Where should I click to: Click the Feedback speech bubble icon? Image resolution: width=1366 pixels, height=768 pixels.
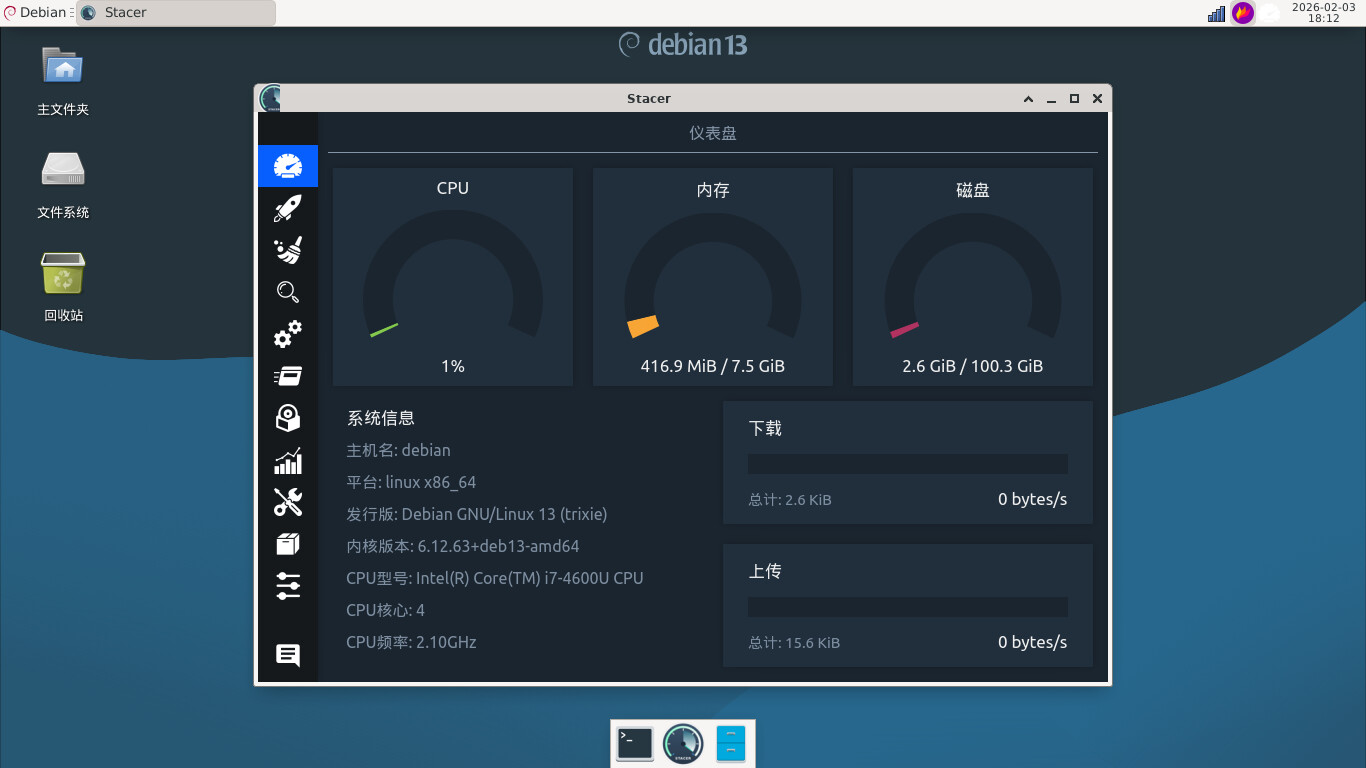[x=288, y=655]
